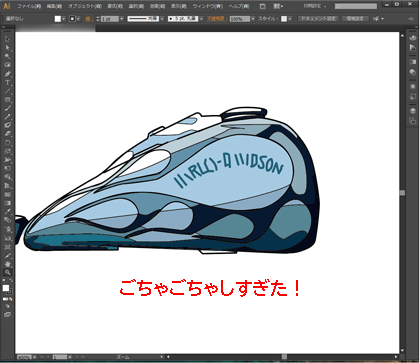This screenshot has height=363, width=420.
Task: Open the Appearance panel icon
Action: [412, 87]
